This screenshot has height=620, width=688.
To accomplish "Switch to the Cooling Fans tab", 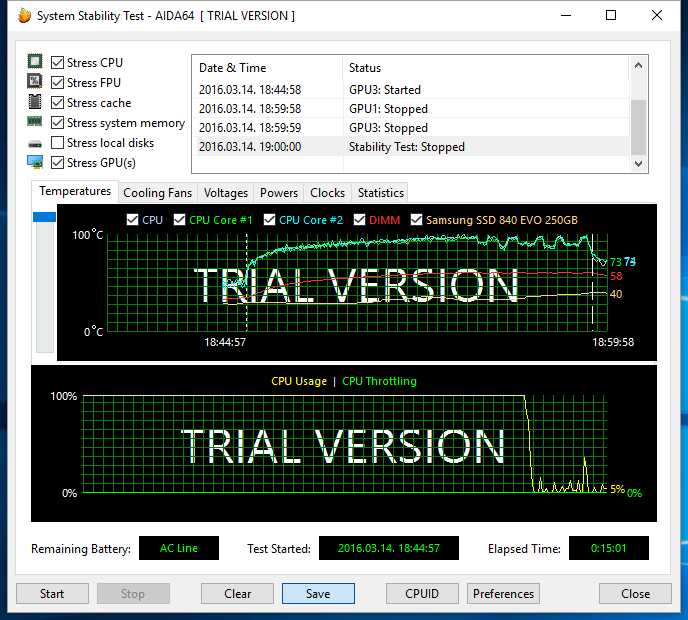I will pyautogui.click(x=158, y=193).
